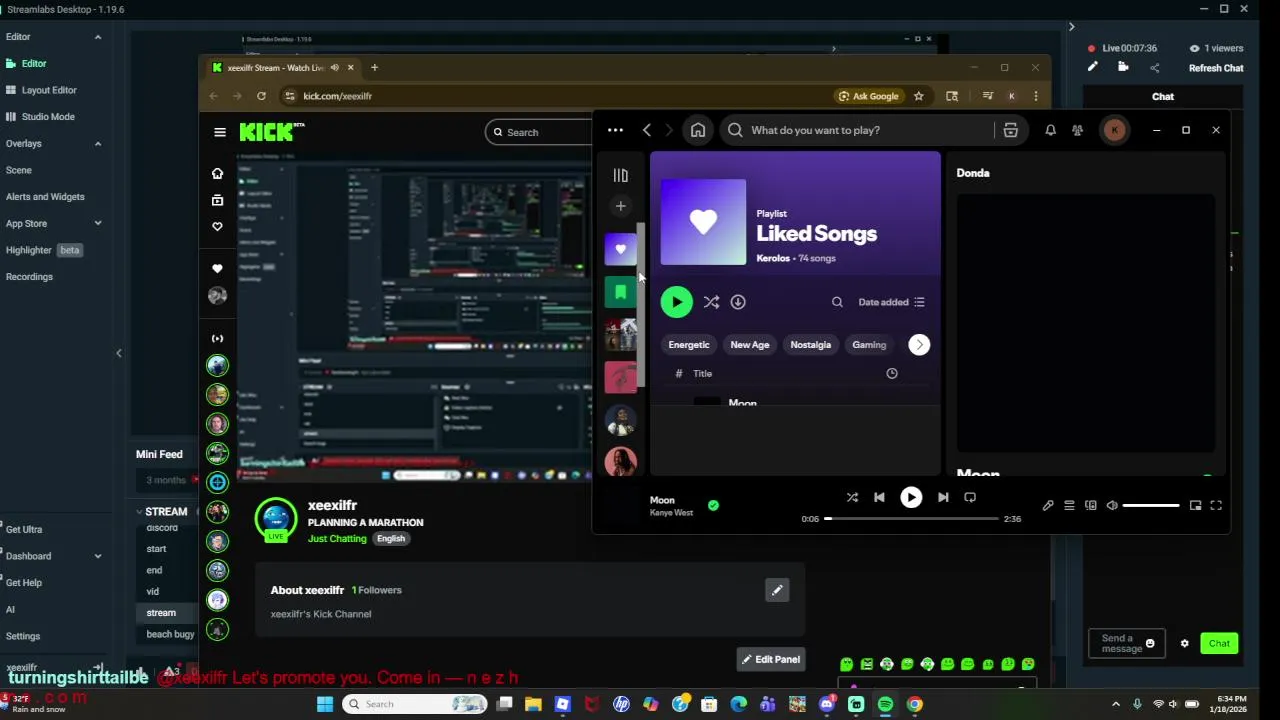This screenshot has height=720, width=1280.
Task: Open Spotify notifications bell
Action: pyautogui.click(x=1050, y=130)
